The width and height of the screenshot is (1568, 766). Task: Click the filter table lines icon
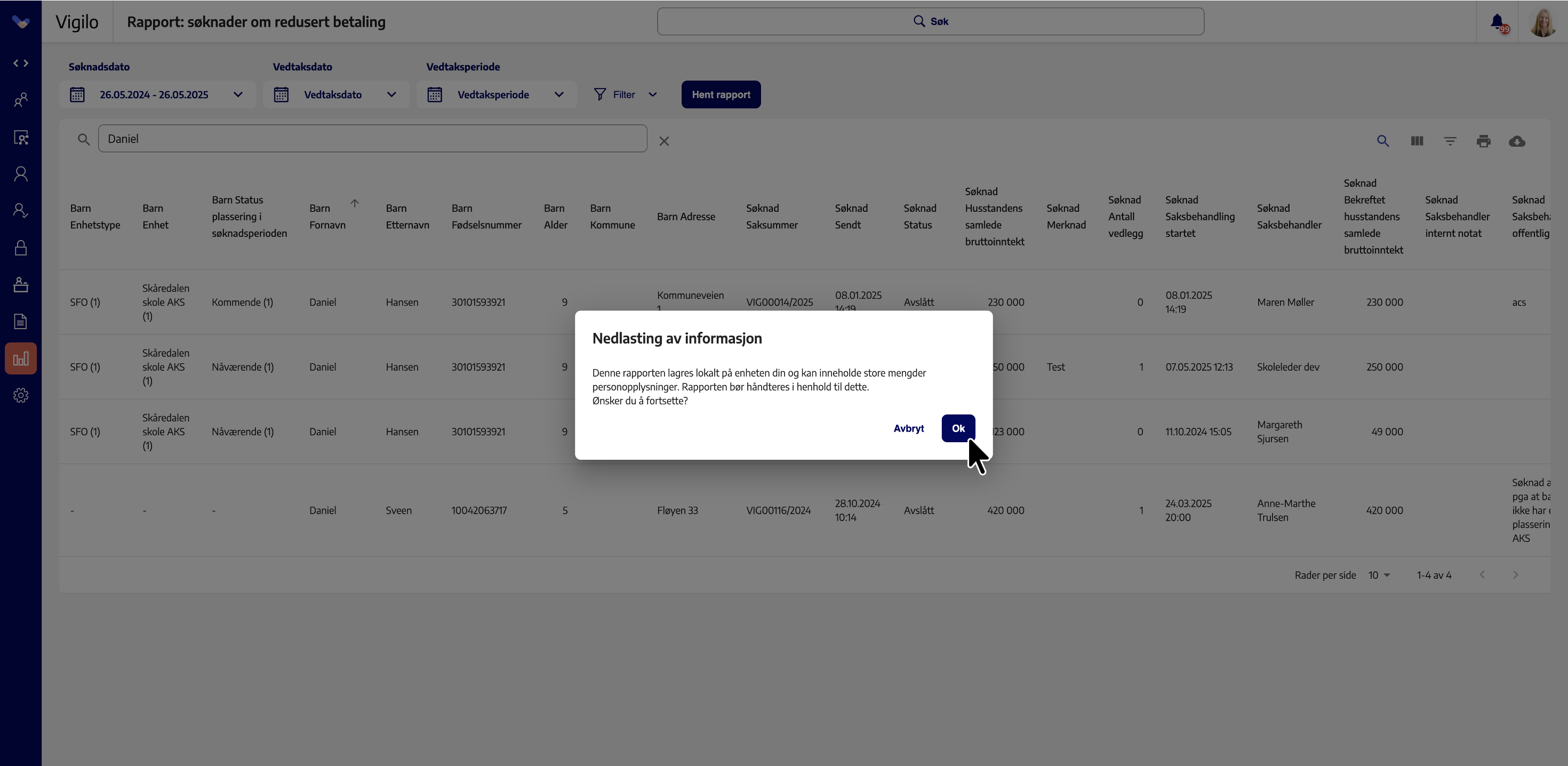pos(1451,141)
